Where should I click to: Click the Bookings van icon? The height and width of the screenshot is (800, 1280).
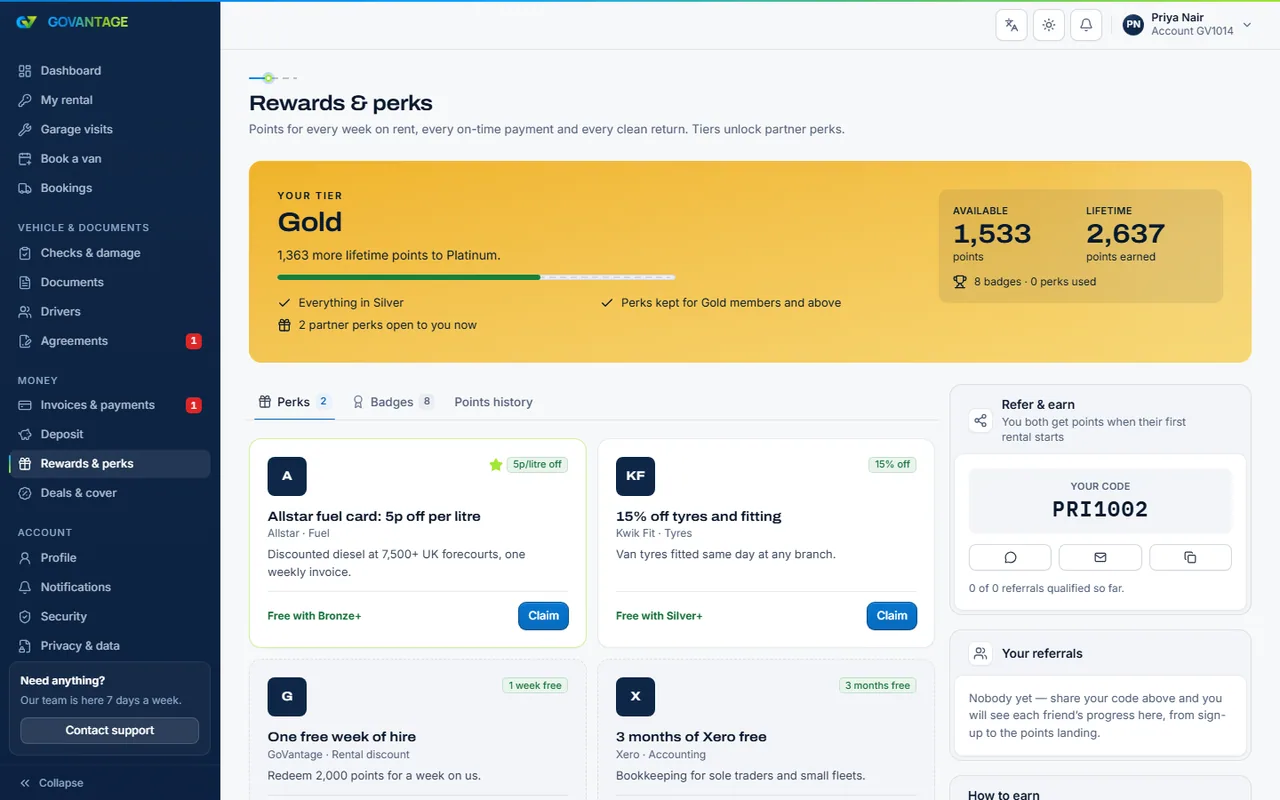pos(25,188)
